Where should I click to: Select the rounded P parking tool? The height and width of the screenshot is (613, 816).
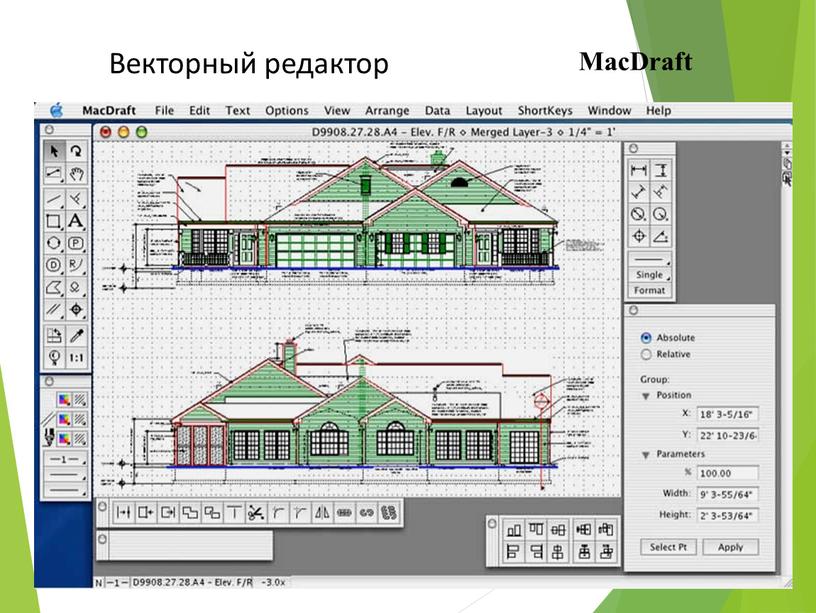pos(76,243)
